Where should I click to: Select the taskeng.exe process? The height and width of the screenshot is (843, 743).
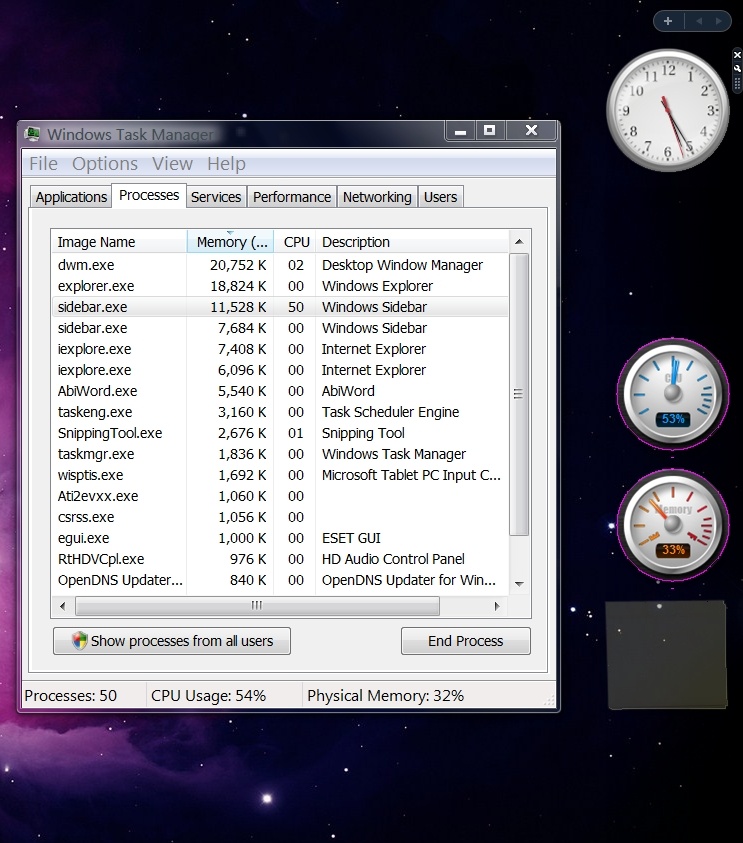(280, 412)
